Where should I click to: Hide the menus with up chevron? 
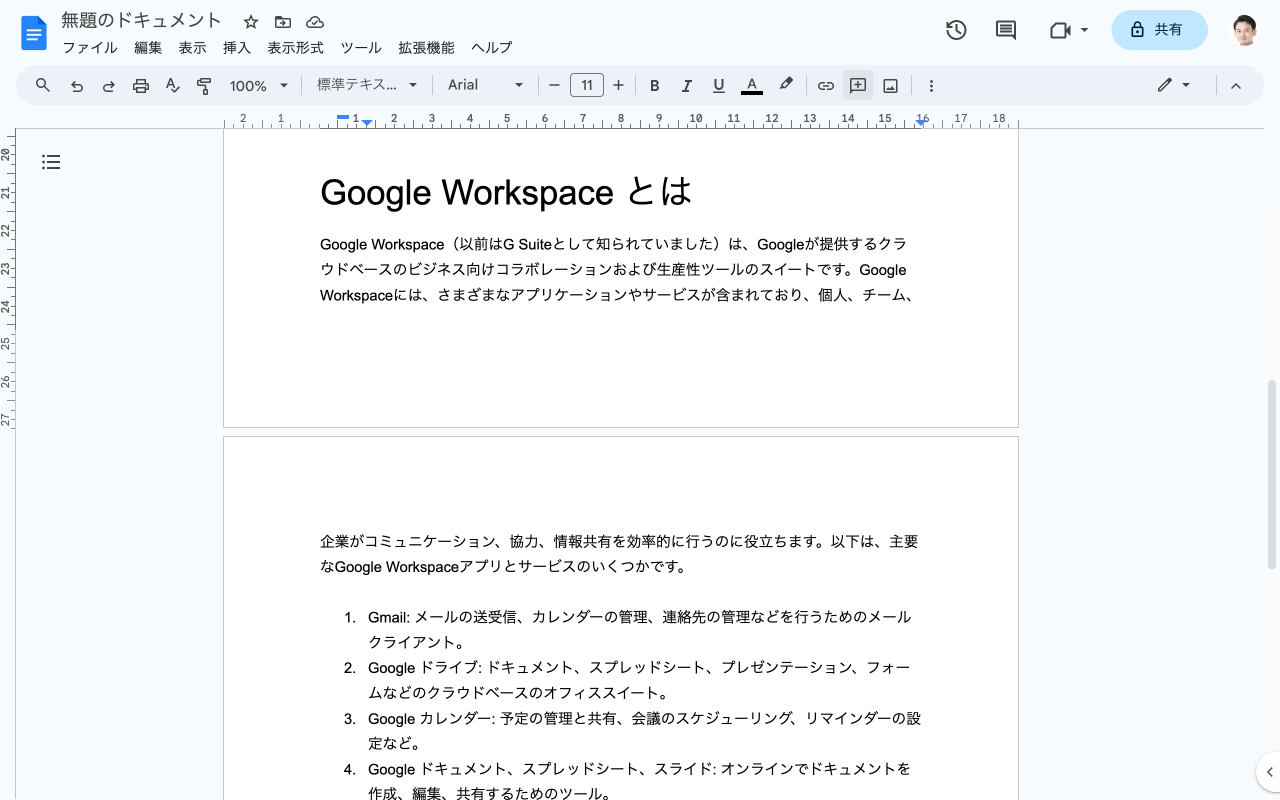pos(1236,86)
